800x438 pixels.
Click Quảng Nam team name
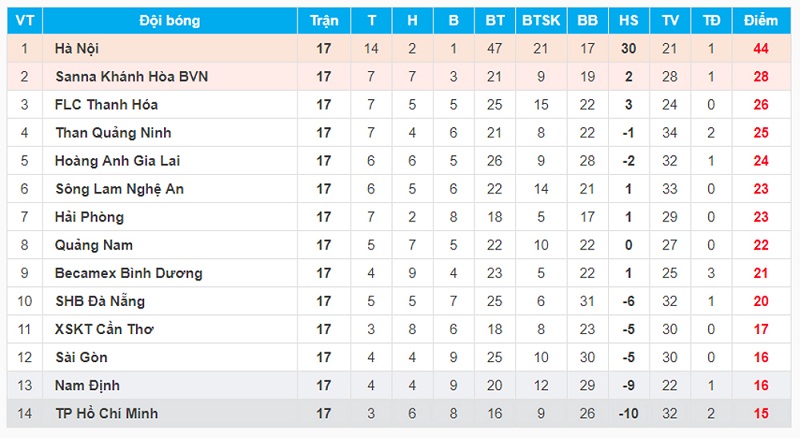click(x=94, y=245)
